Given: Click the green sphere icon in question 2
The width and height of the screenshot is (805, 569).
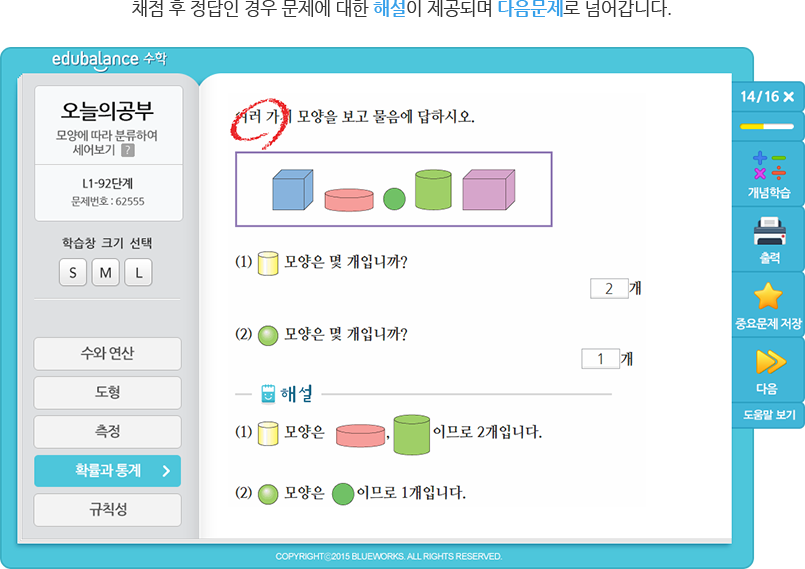Looking at the screenshot, I should [x=267, y=335].
